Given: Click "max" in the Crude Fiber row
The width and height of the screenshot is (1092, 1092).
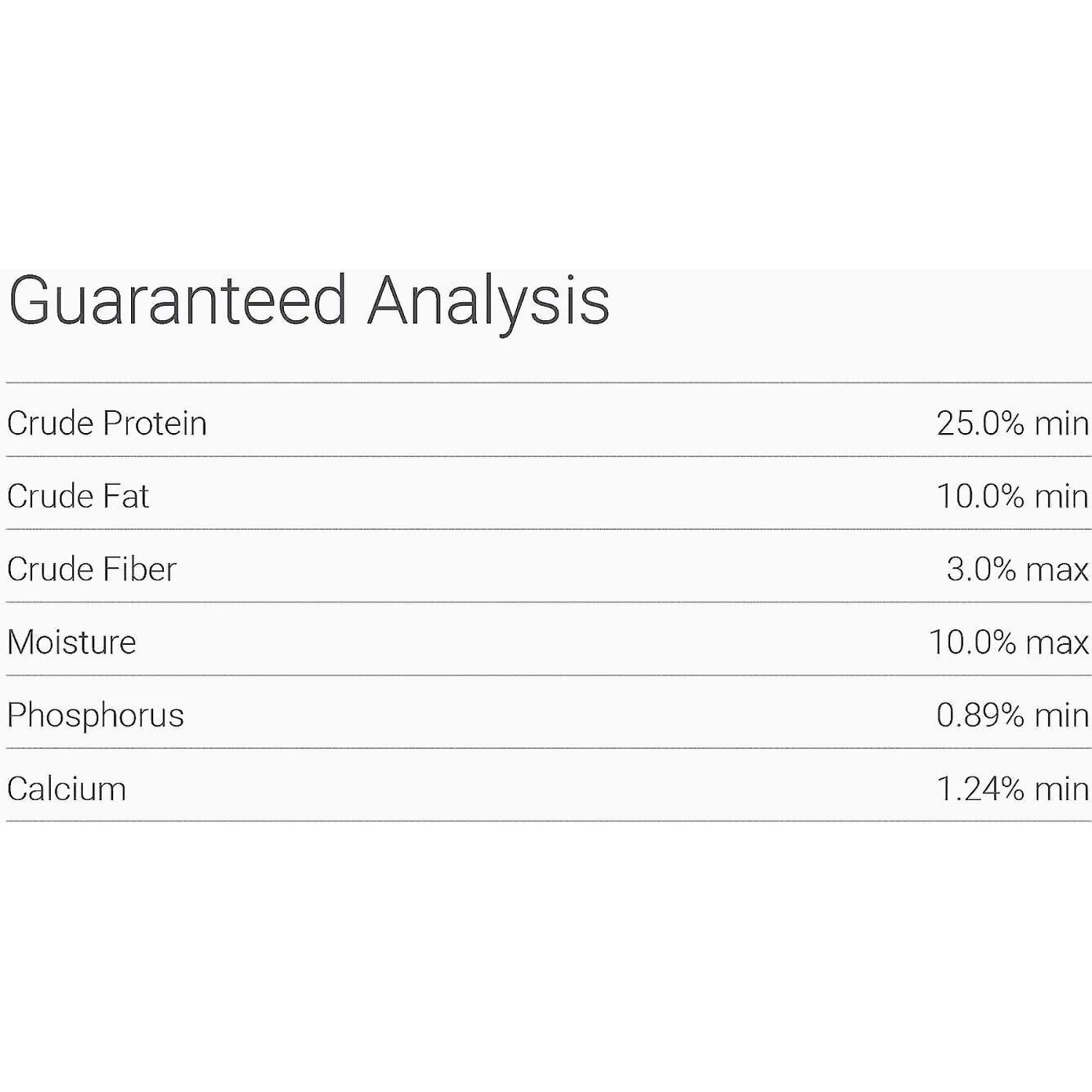Looking at the screenshot, I should tap(1058, 569).
